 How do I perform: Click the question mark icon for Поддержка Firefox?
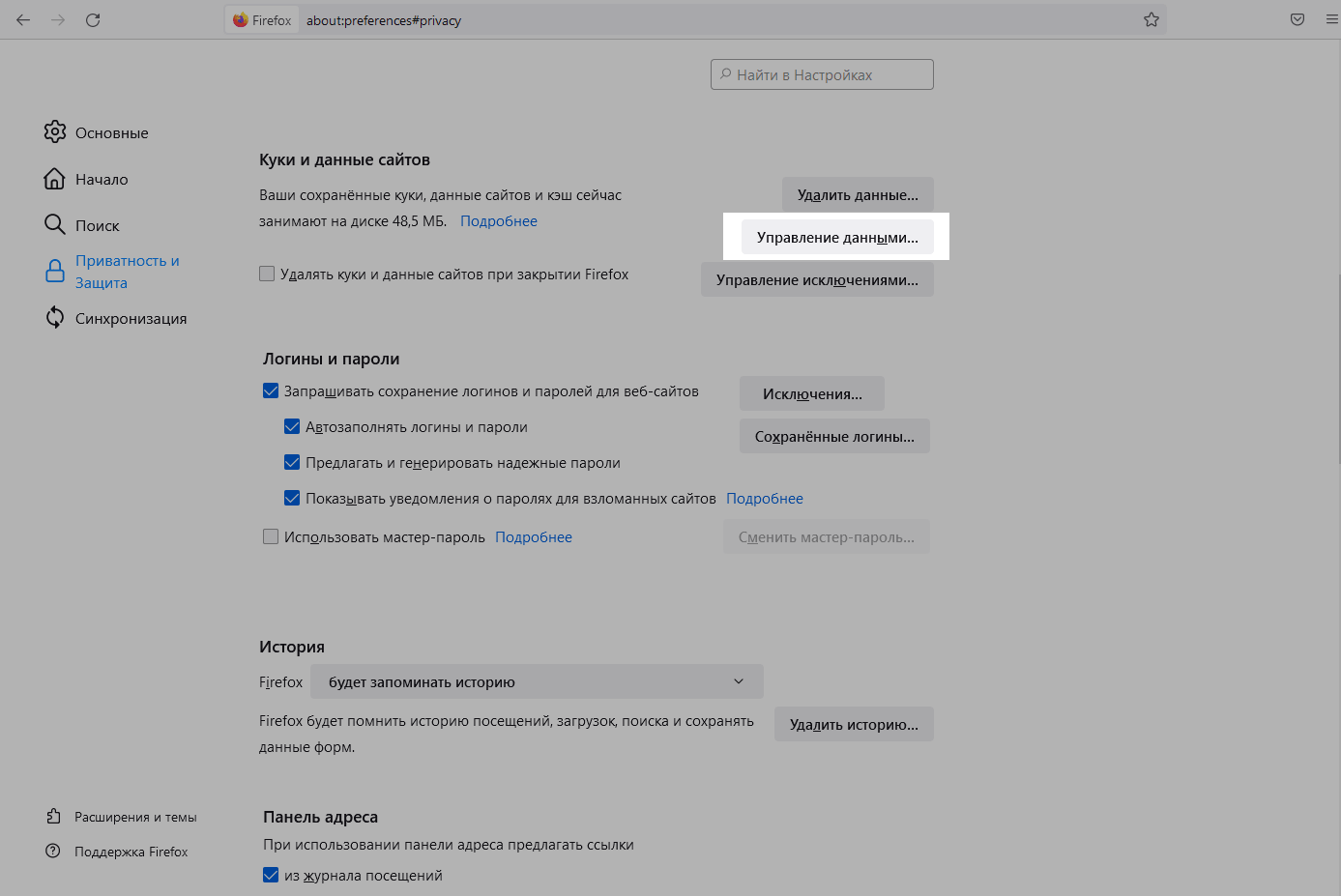tap(53, 852)
